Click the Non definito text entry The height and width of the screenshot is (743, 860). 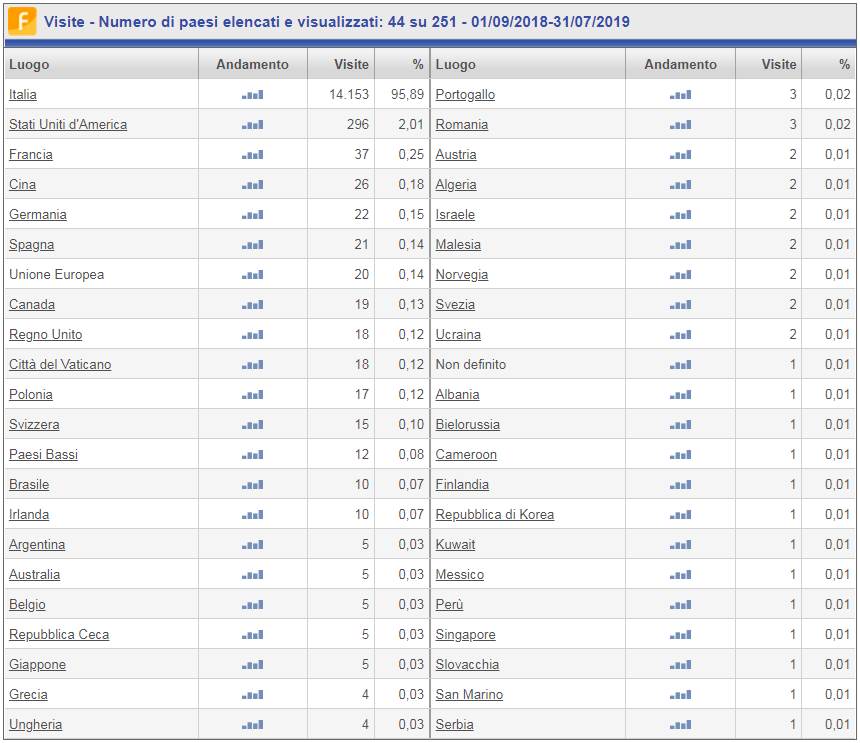471,364
